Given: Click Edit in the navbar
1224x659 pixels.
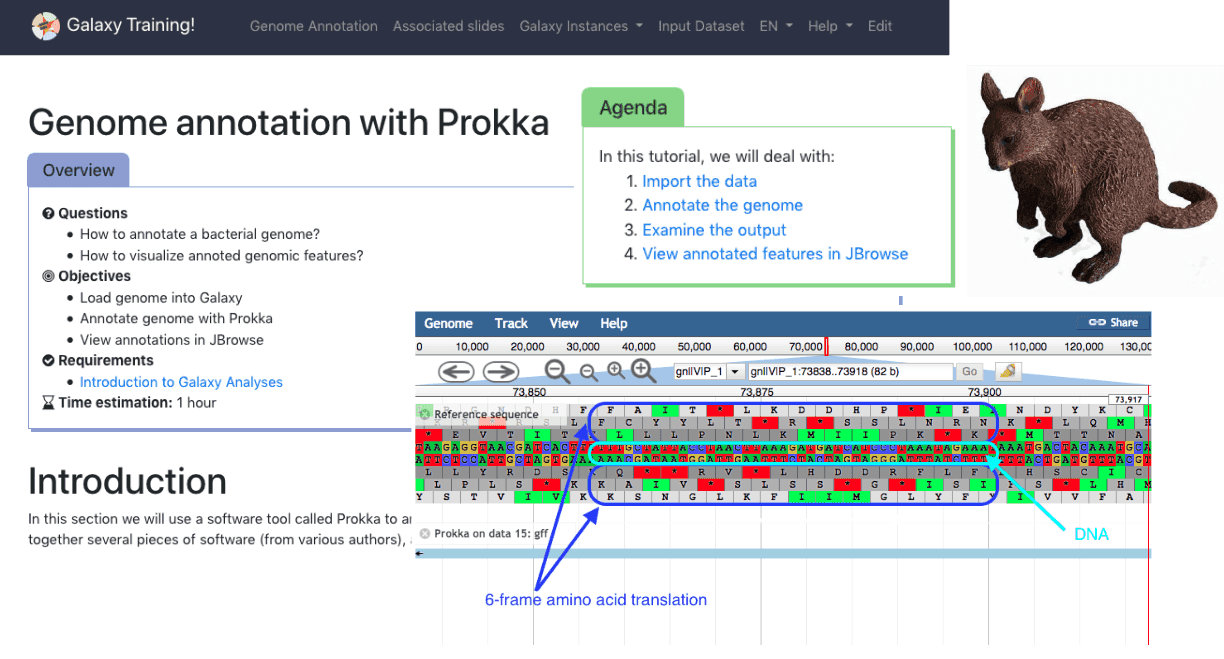Looking at the screenshot, I should pos(880,26).
